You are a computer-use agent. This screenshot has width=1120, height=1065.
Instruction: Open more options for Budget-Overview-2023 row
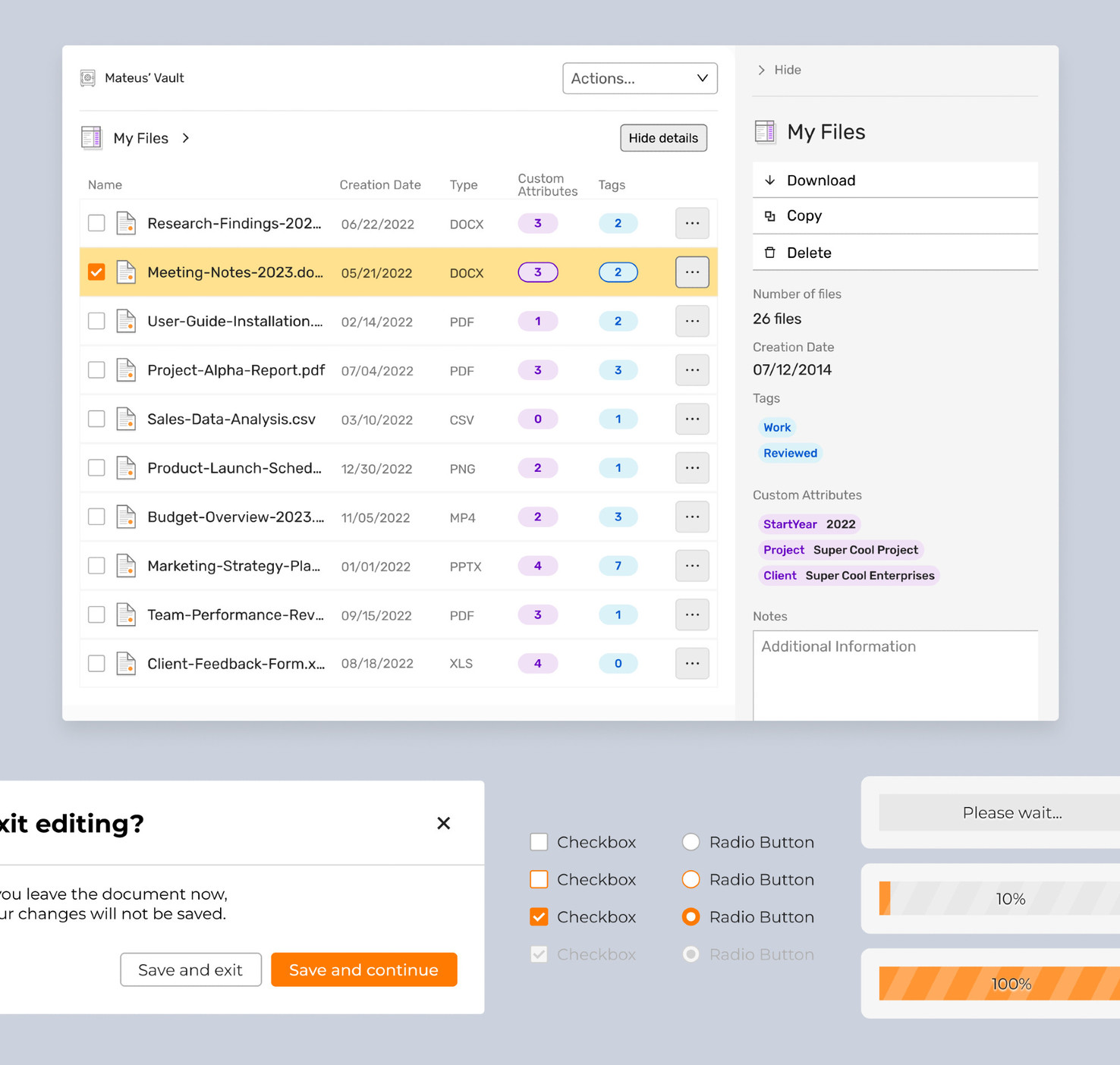click(x=692, y=517)
